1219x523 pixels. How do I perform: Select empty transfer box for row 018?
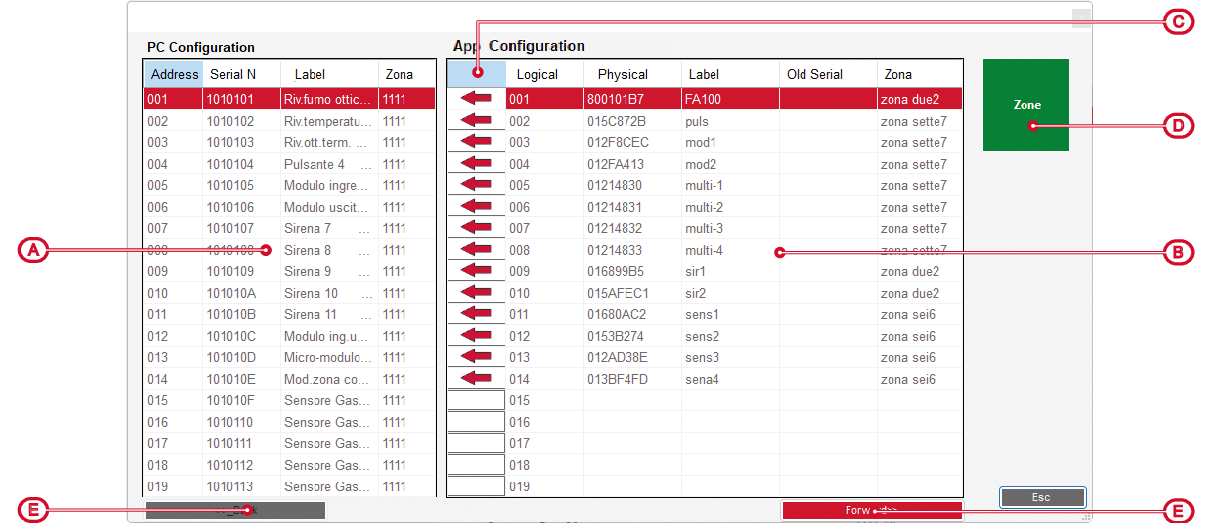click(476, 465)
